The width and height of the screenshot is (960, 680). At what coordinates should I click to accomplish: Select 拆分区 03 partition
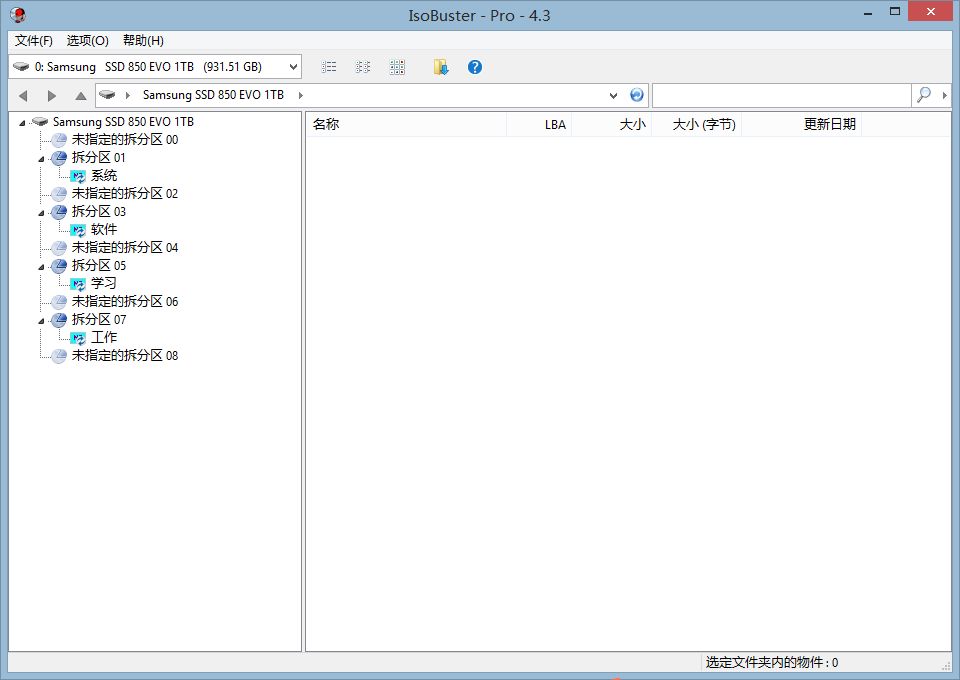pos(99,211)
